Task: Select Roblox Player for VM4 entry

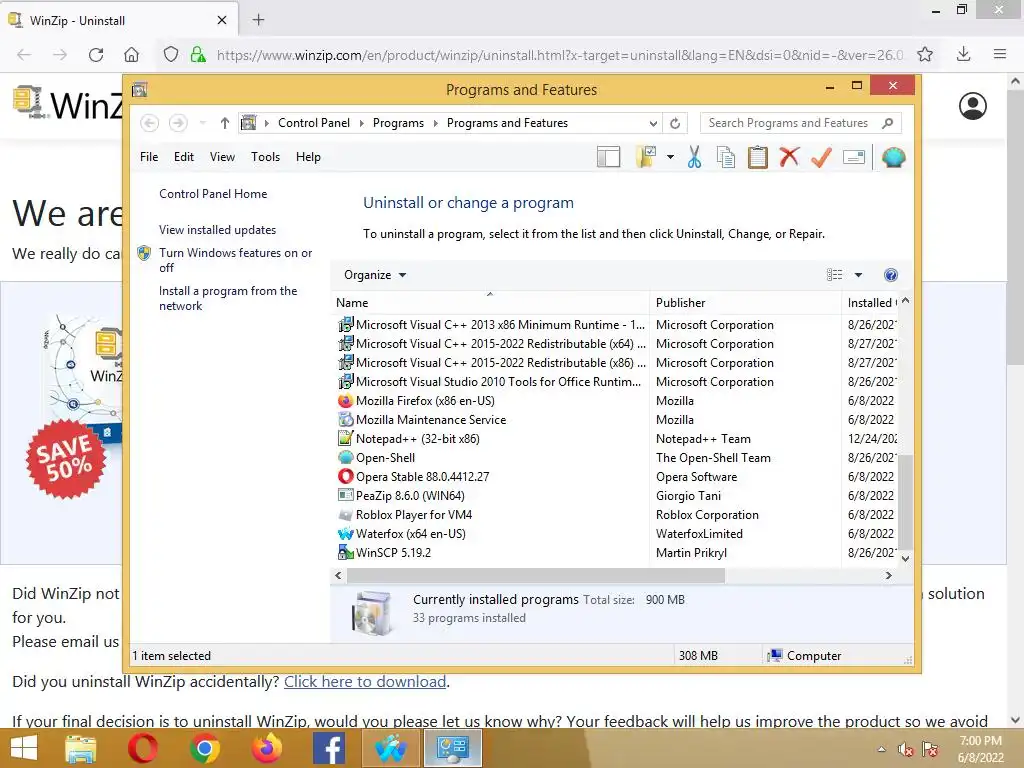Action: coord(413,515)
